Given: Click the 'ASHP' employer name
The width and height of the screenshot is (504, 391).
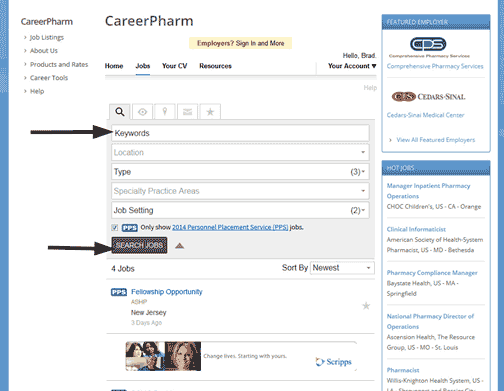Looking at the screenshot, I should point(139,302).
